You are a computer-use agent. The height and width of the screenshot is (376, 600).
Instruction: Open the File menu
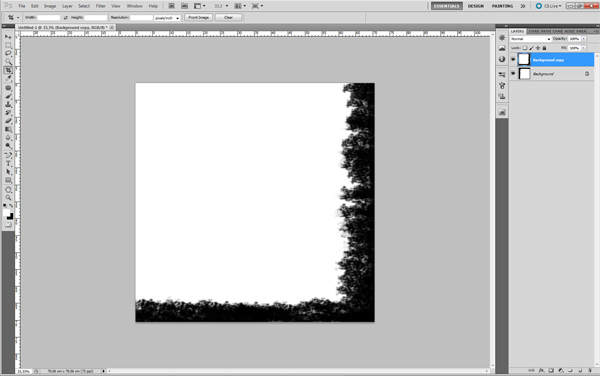pos(22,6)
